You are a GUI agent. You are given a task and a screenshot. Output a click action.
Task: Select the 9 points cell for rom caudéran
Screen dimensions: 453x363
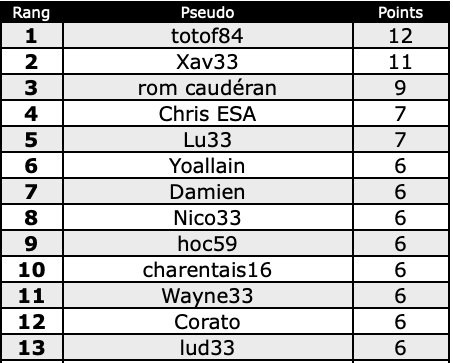(x=401, y=88)
